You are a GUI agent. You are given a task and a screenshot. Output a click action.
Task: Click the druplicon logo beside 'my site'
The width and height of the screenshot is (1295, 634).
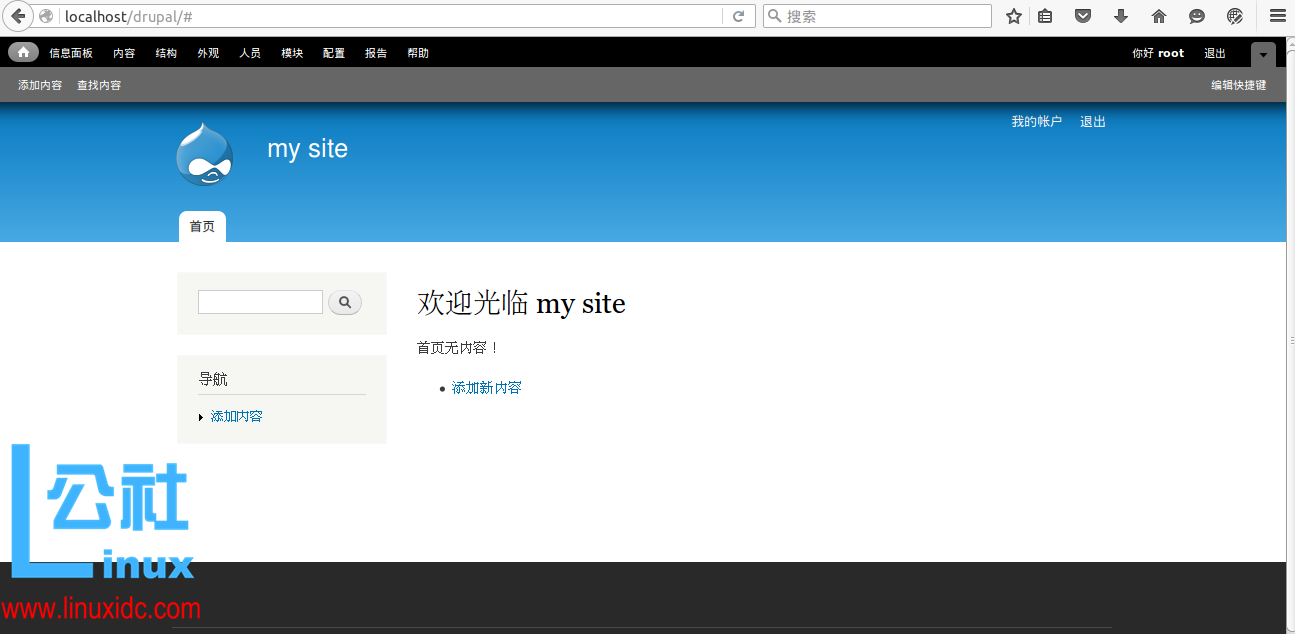pos(205,153)
